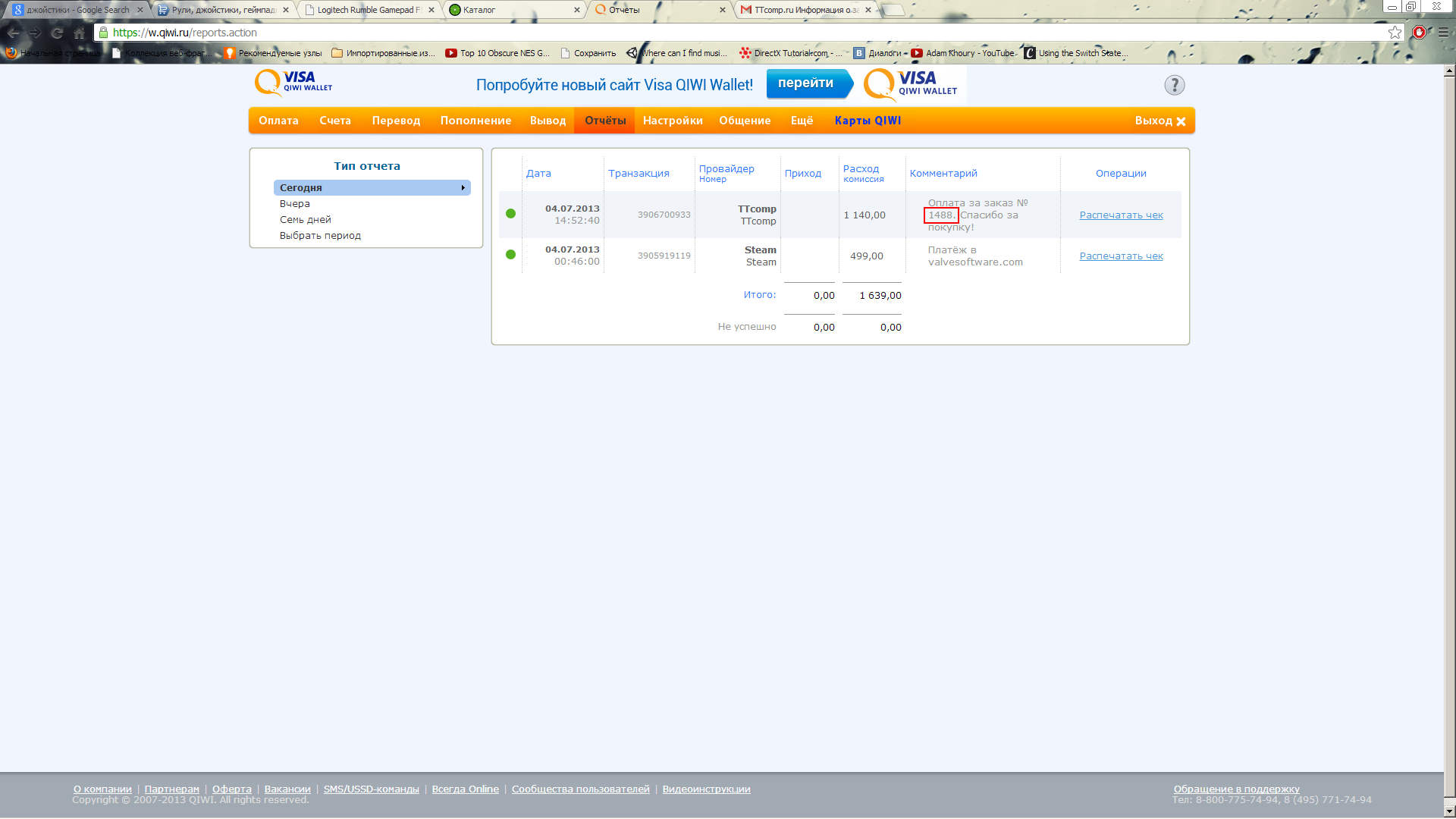Open the Отчёты menu
The image size is (1456, 819).
tap(605, 121)
